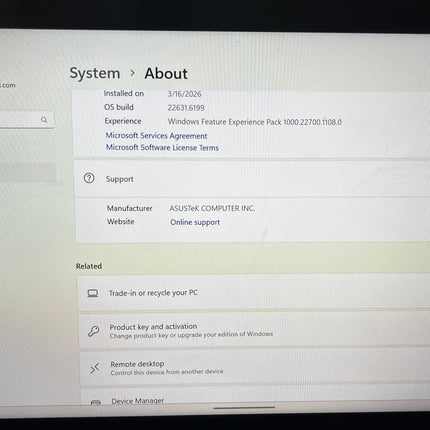Open Remote desktop settings

point(255,367)
